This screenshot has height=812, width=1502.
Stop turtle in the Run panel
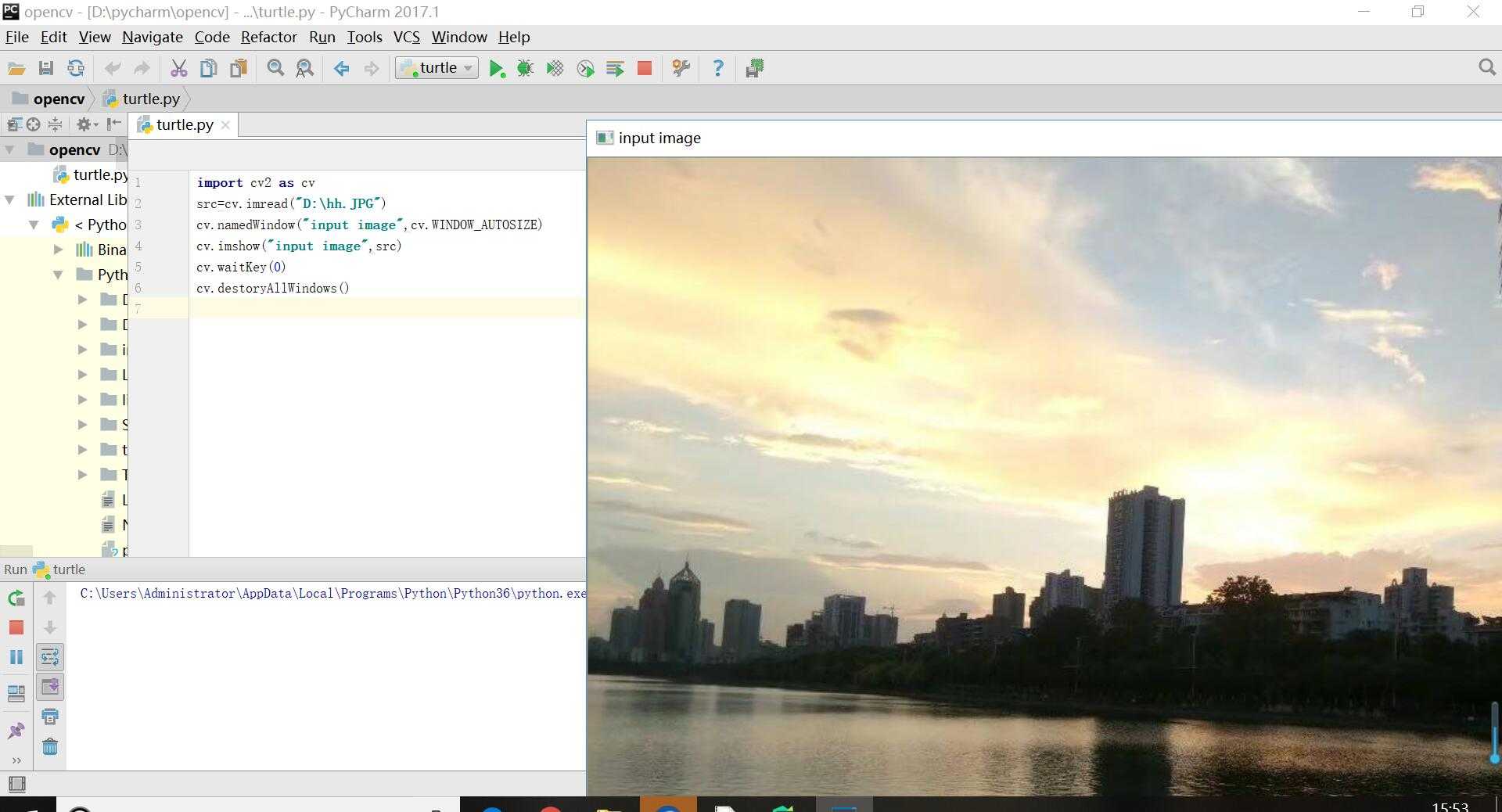(16, 627)
